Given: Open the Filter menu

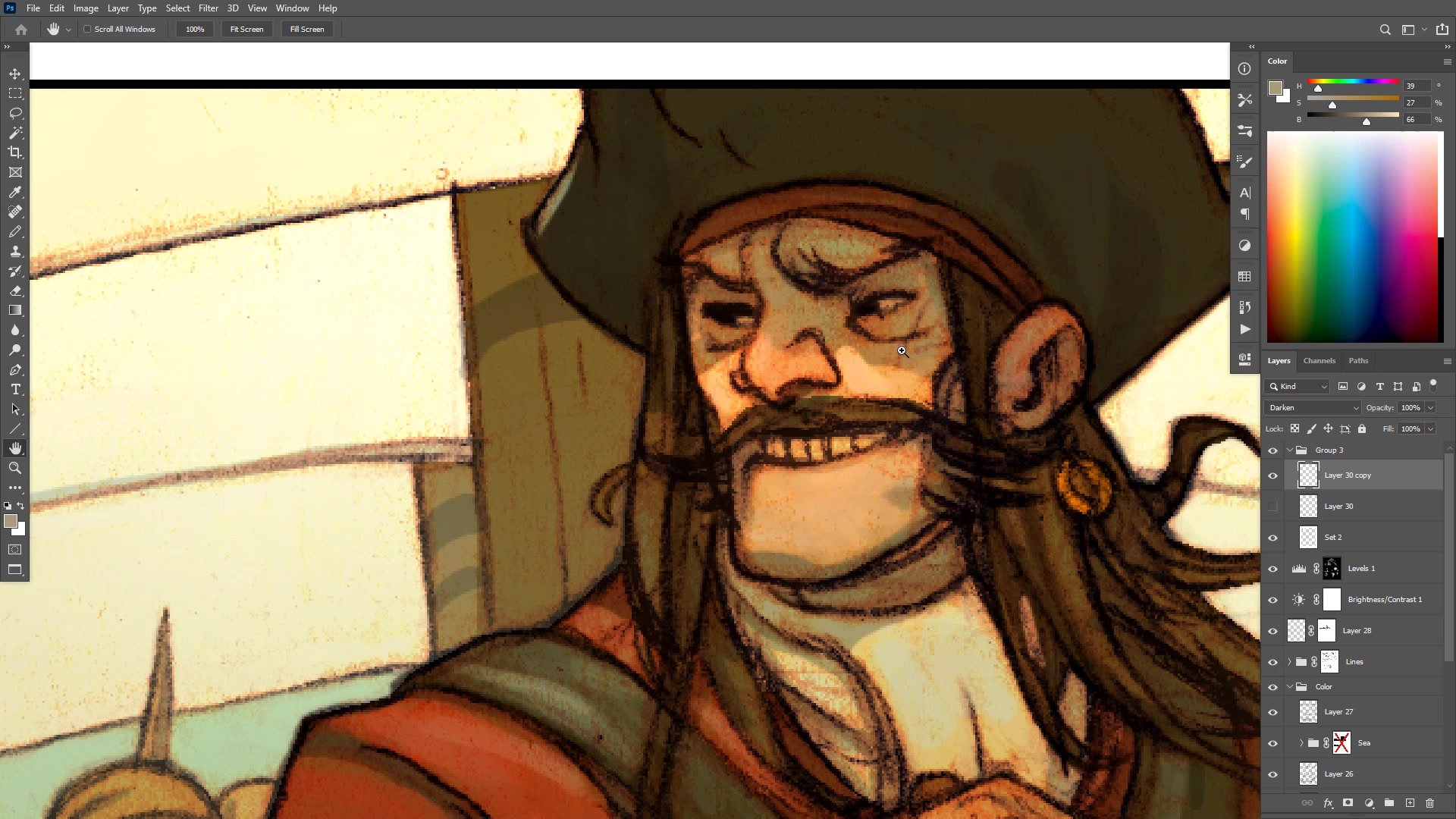Looking at the screenshot, I should [x=208, y=8].
